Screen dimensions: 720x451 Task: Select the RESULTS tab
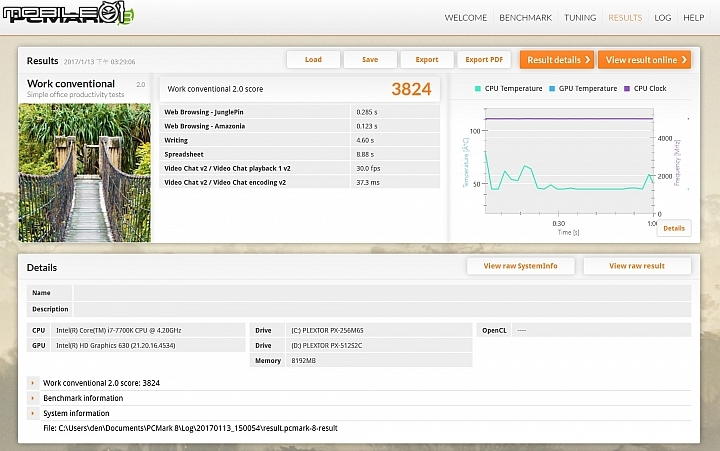[x=625, y=18]
